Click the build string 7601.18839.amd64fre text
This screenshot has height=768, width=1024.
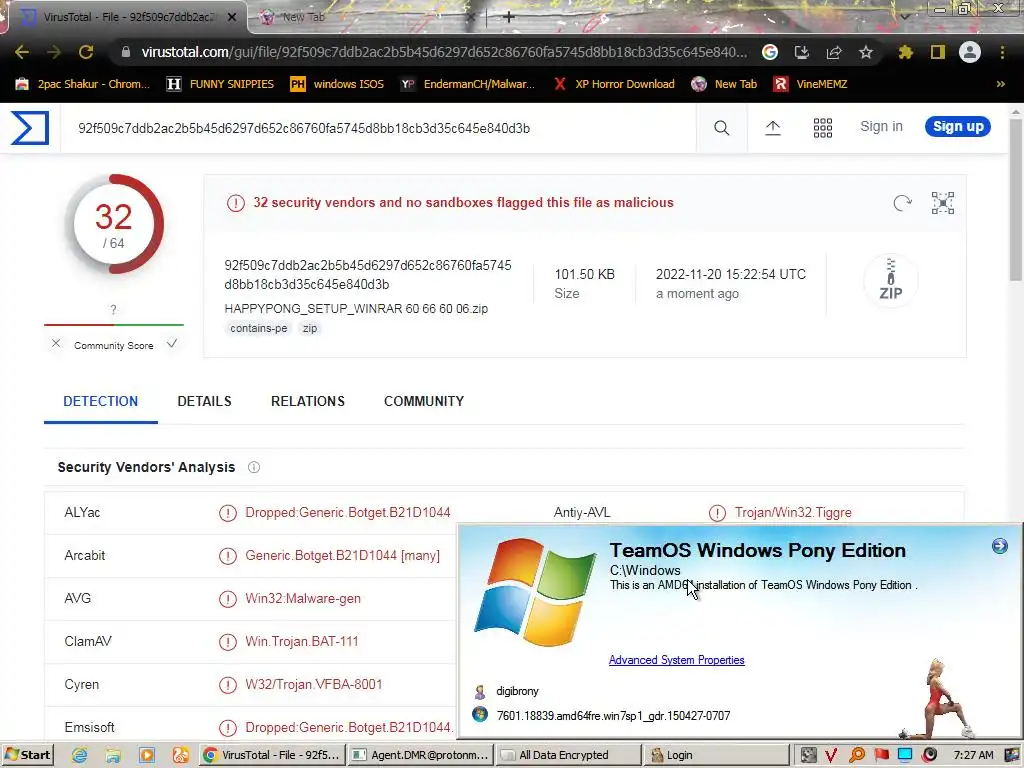[613, 716]
